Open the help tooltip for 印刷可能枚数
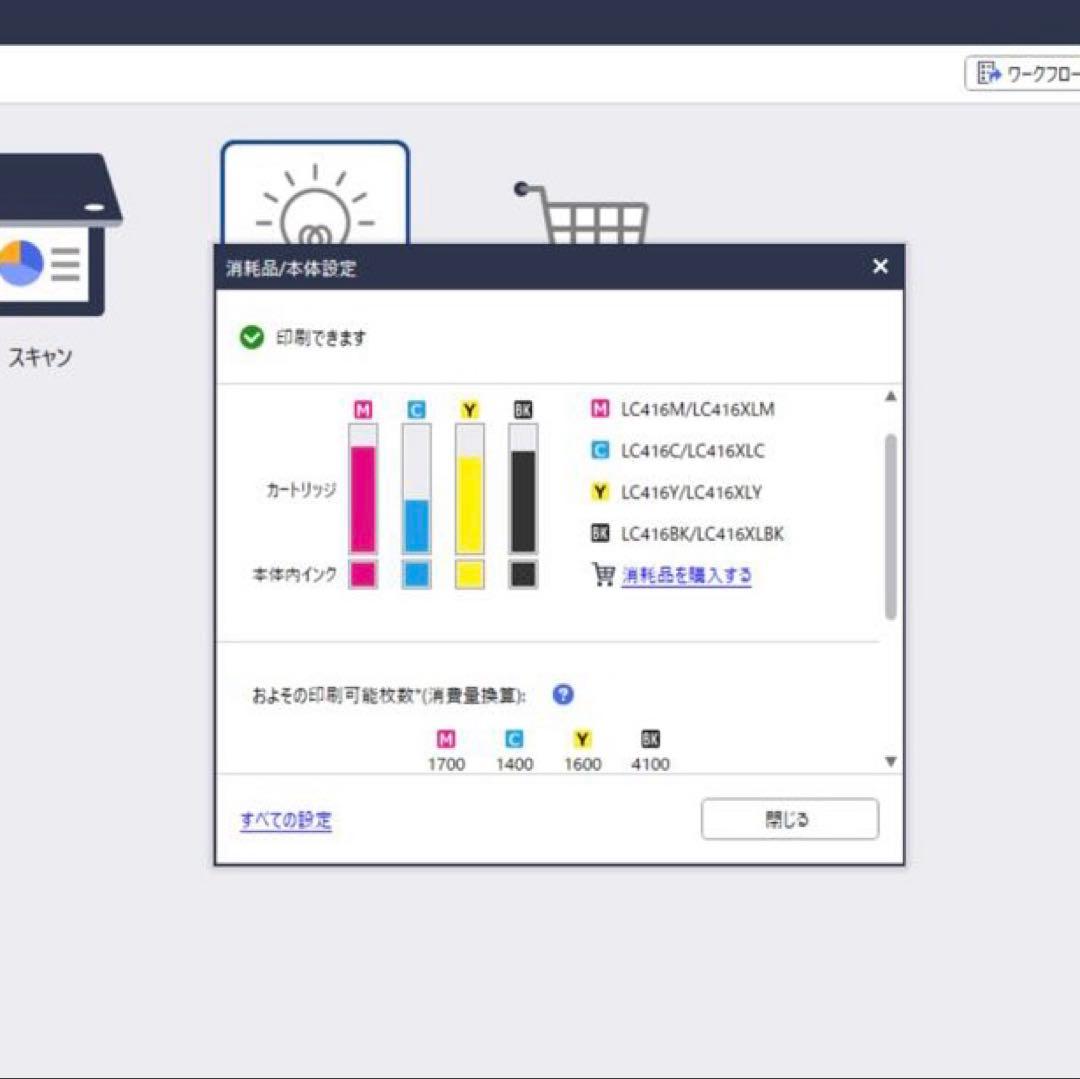 tap(563, 694)
